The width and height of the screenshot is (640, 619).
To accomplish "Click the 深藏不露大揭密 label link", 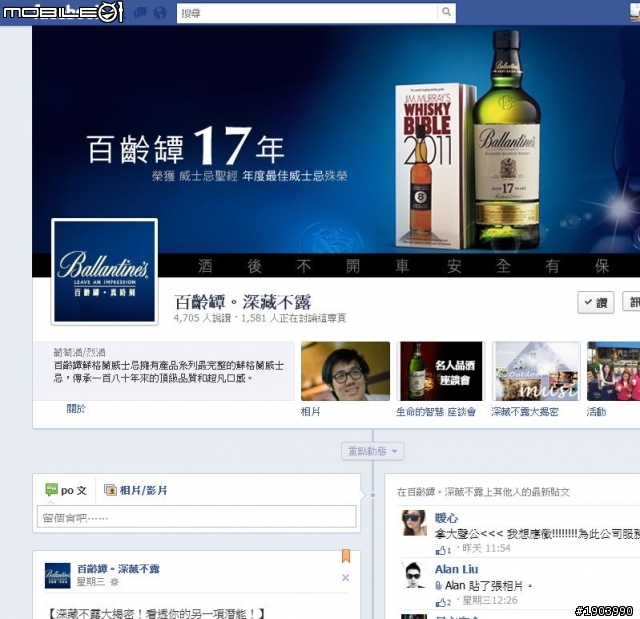I will [524, 412].
